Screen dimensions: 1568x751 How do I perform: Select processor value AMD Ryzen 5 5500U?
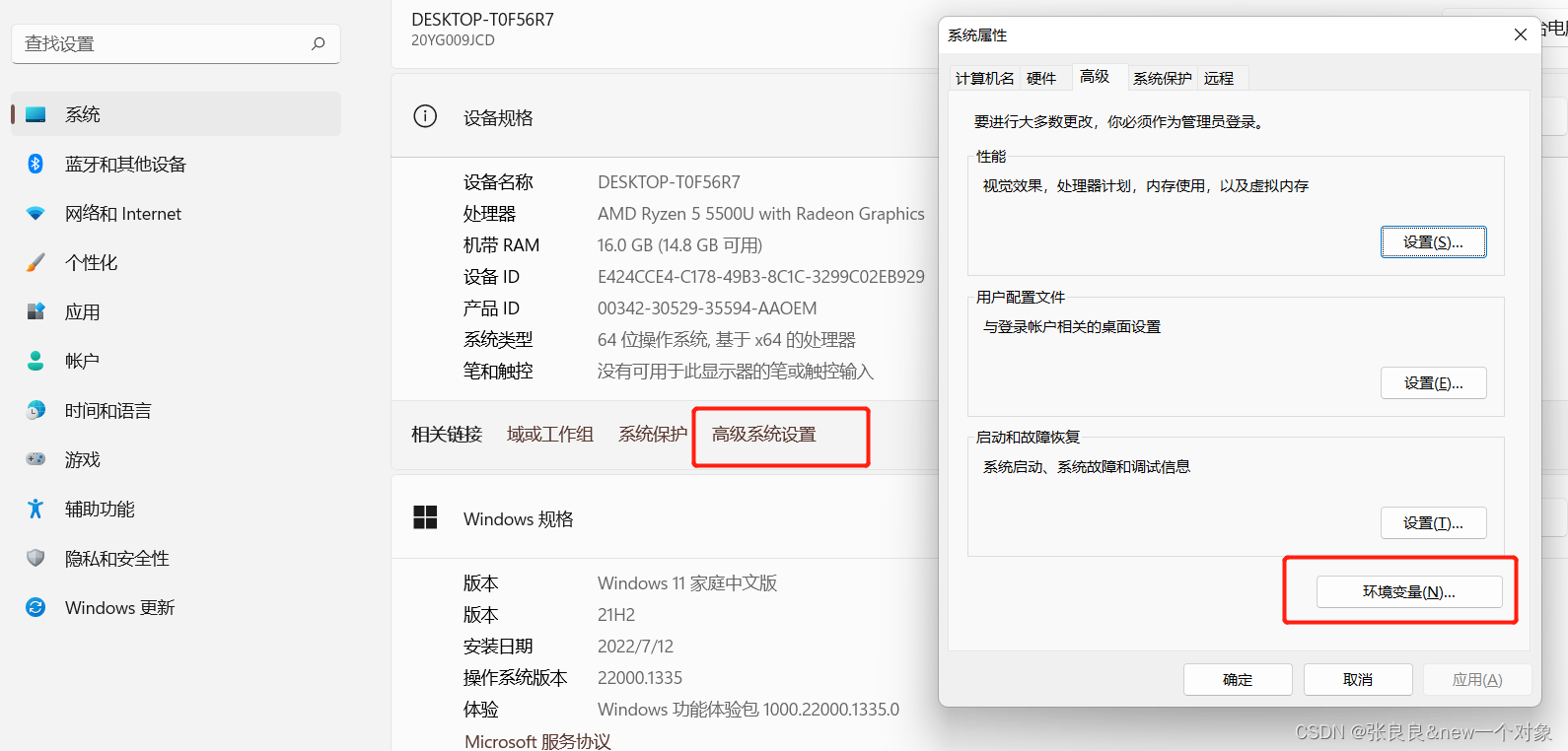click(761, 214)
